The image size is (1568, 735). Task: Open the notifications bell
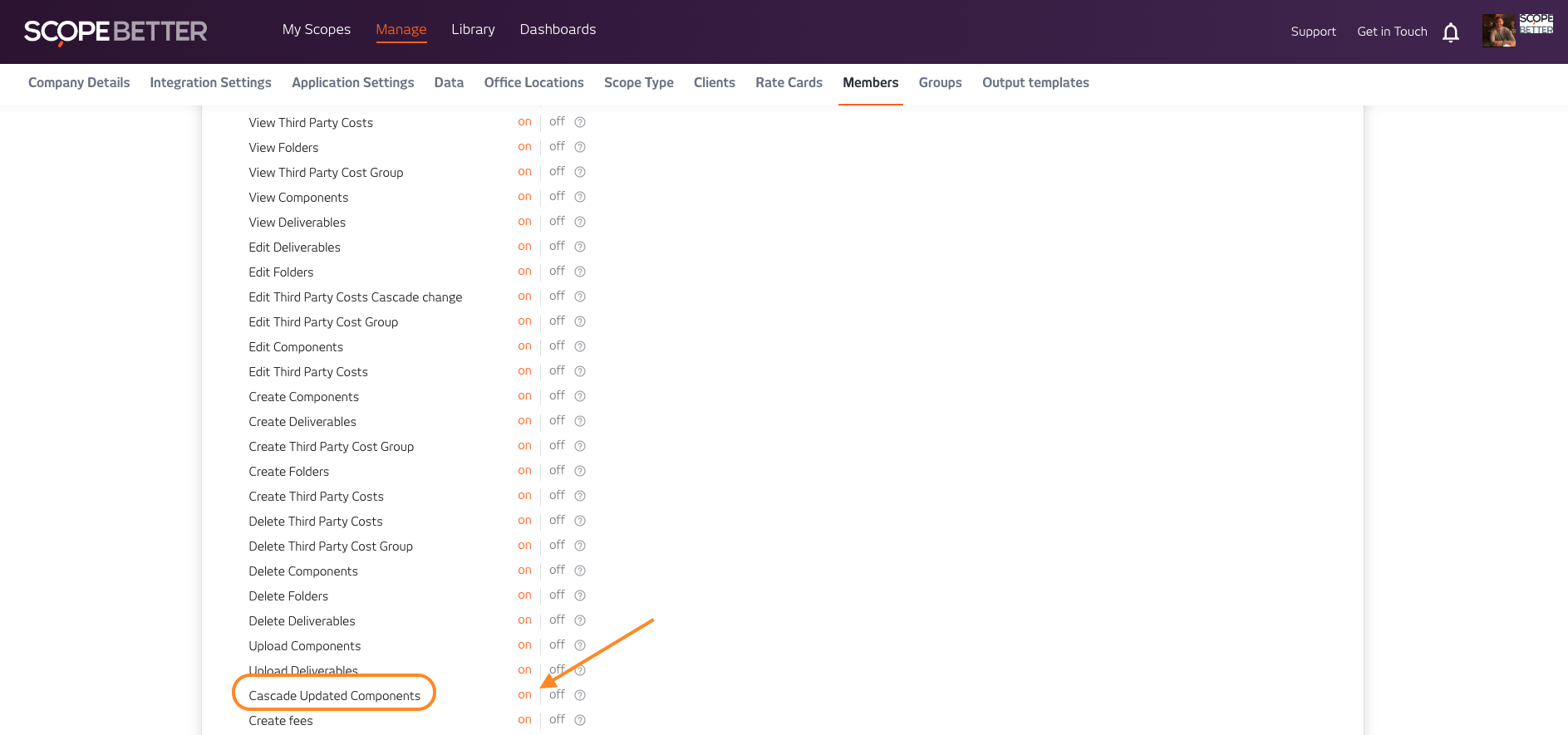click(x=1451, y=32)
